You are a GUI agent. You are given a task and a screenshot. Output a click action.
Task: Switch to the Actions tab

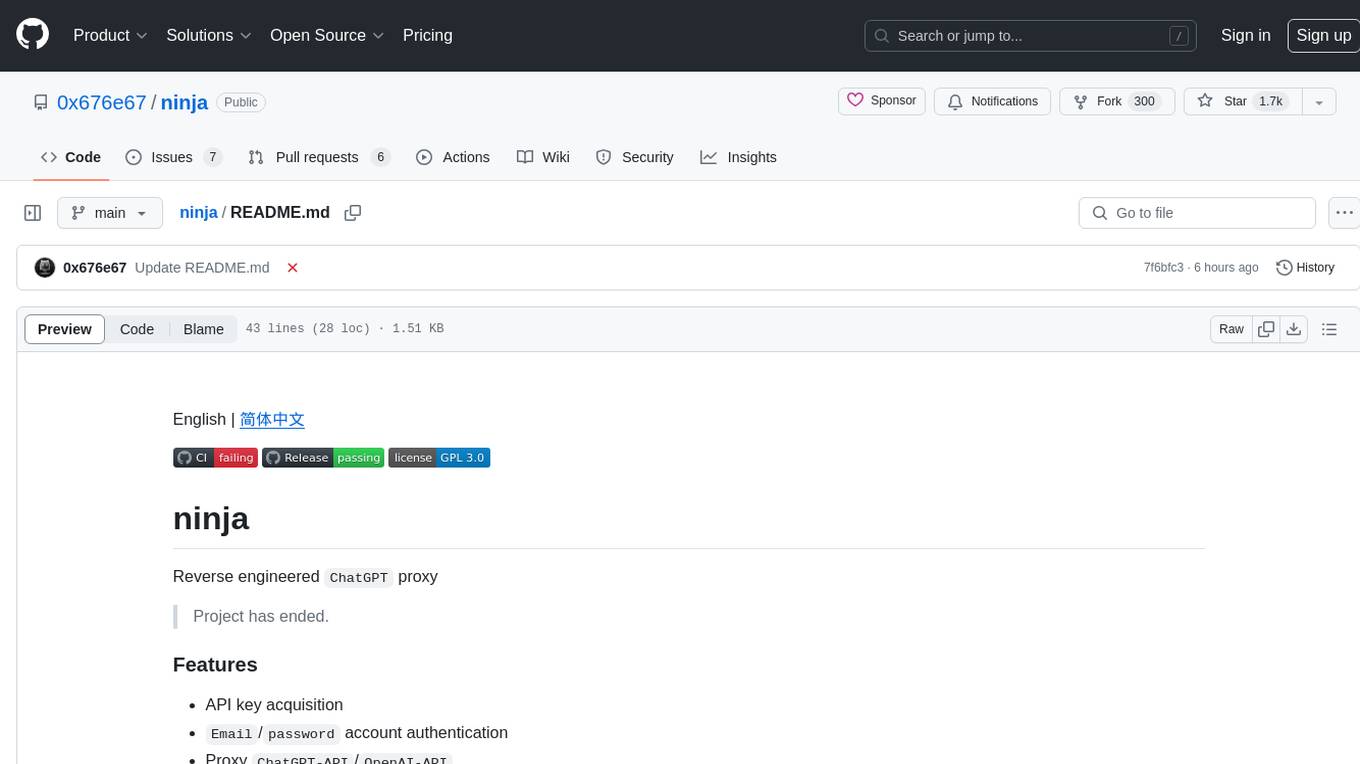453,157
